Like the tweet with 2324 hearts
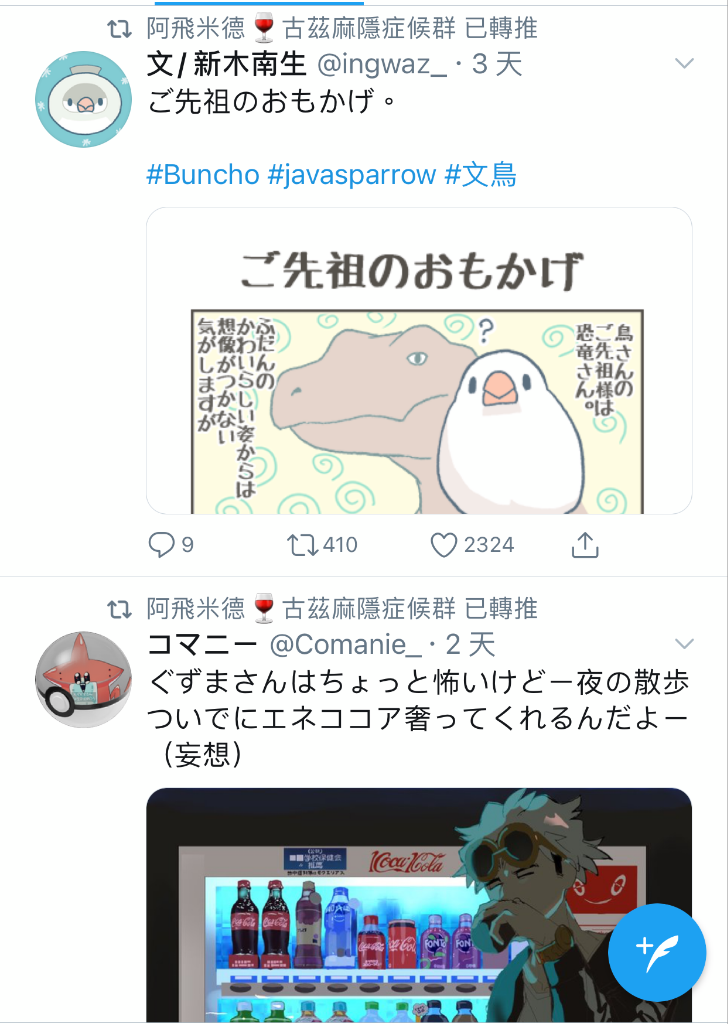728x1024 pixels. pos(443,545)
